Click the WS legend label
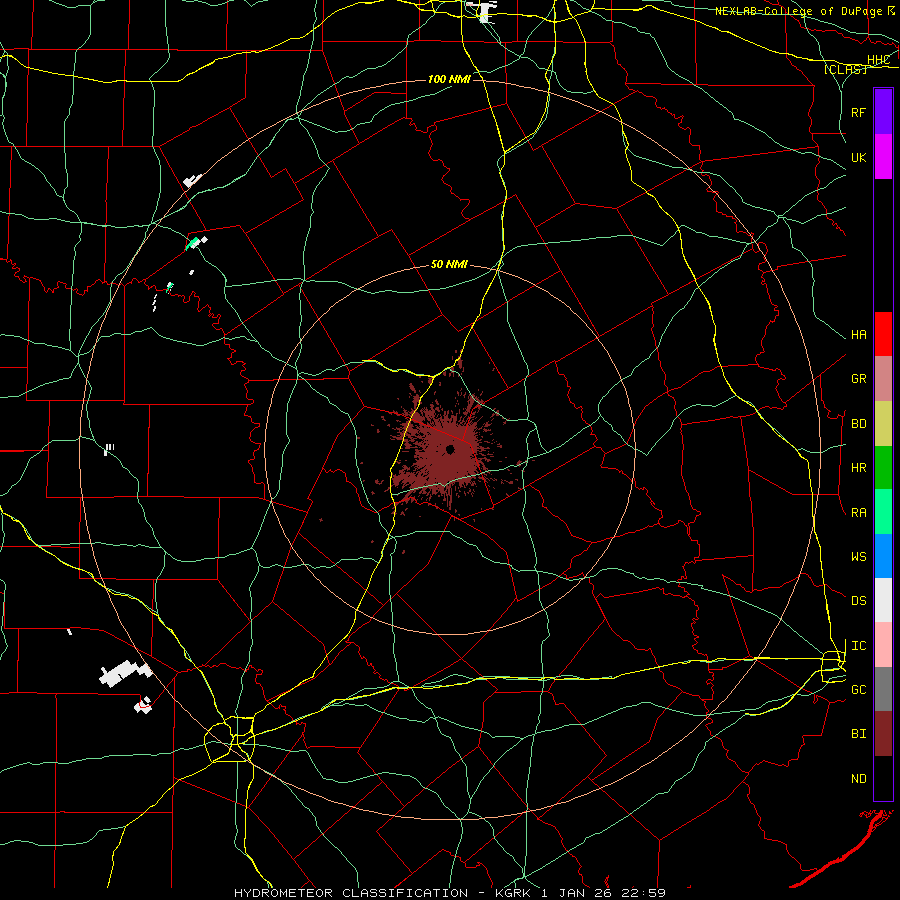This screenshot has height=900, width=900. (859, 557)
